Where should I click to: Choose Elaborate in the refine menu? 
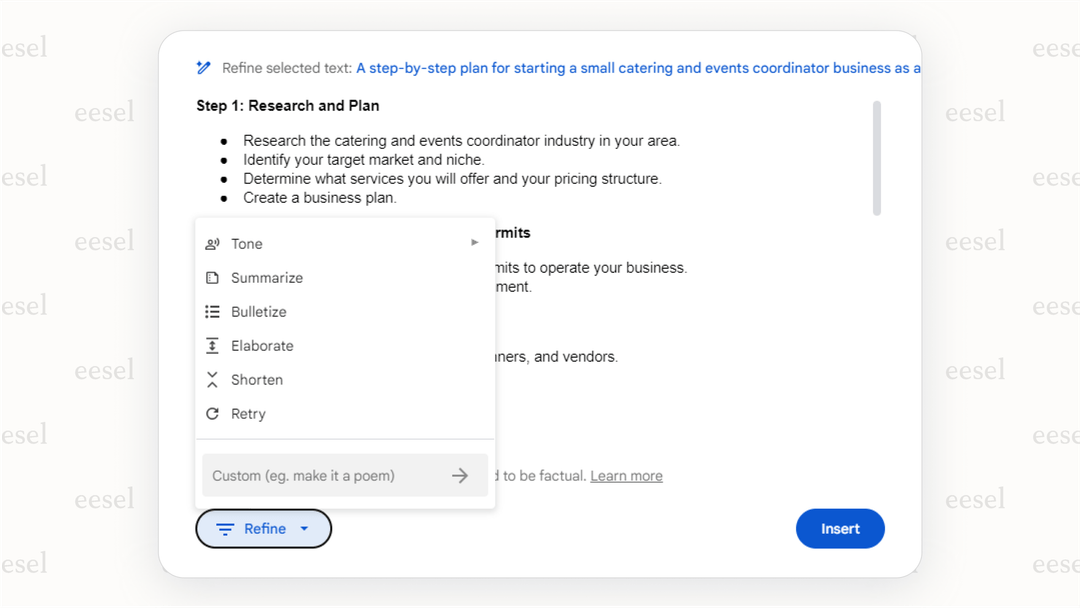[264, 345]
